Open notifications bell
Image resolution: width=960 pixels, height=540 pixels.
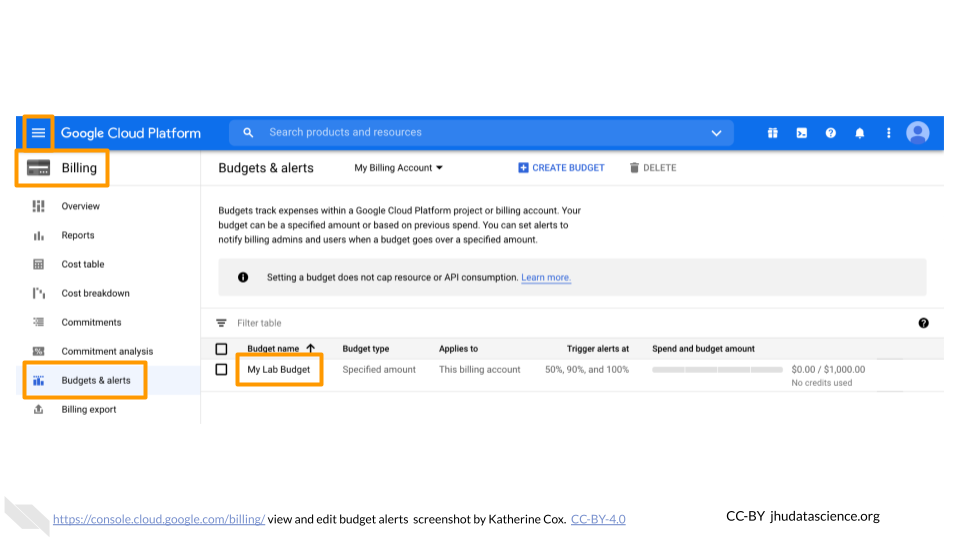point(860,133)
